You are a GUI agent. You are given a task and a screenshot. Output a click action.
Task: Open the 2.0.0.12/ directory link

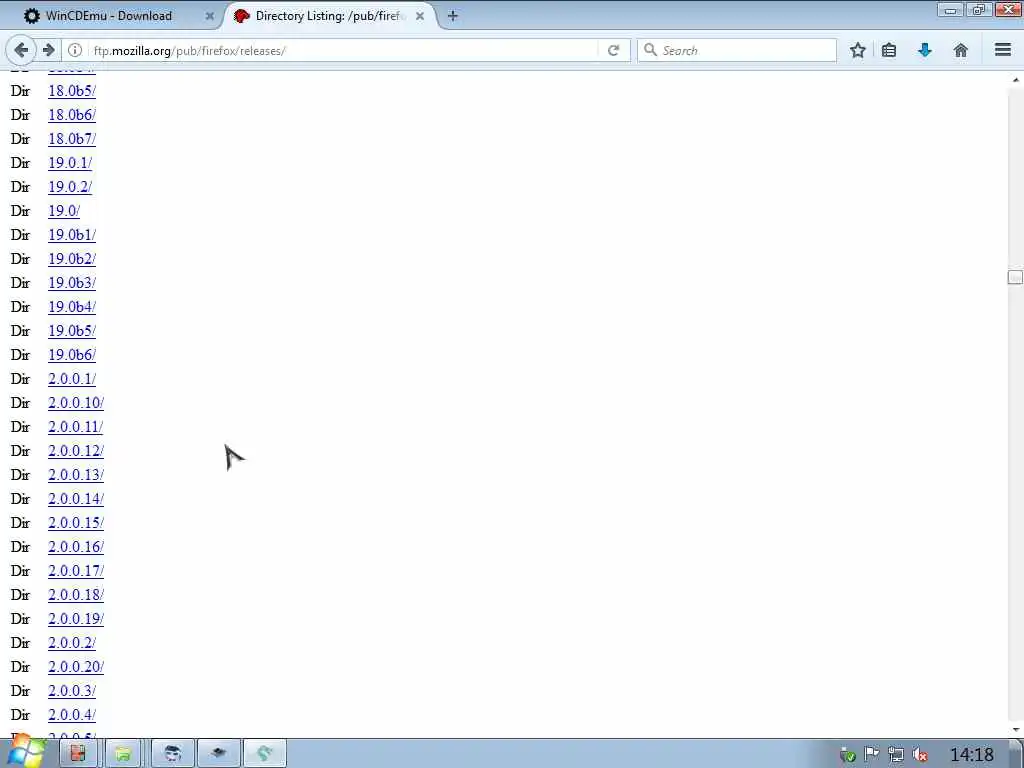76,451
